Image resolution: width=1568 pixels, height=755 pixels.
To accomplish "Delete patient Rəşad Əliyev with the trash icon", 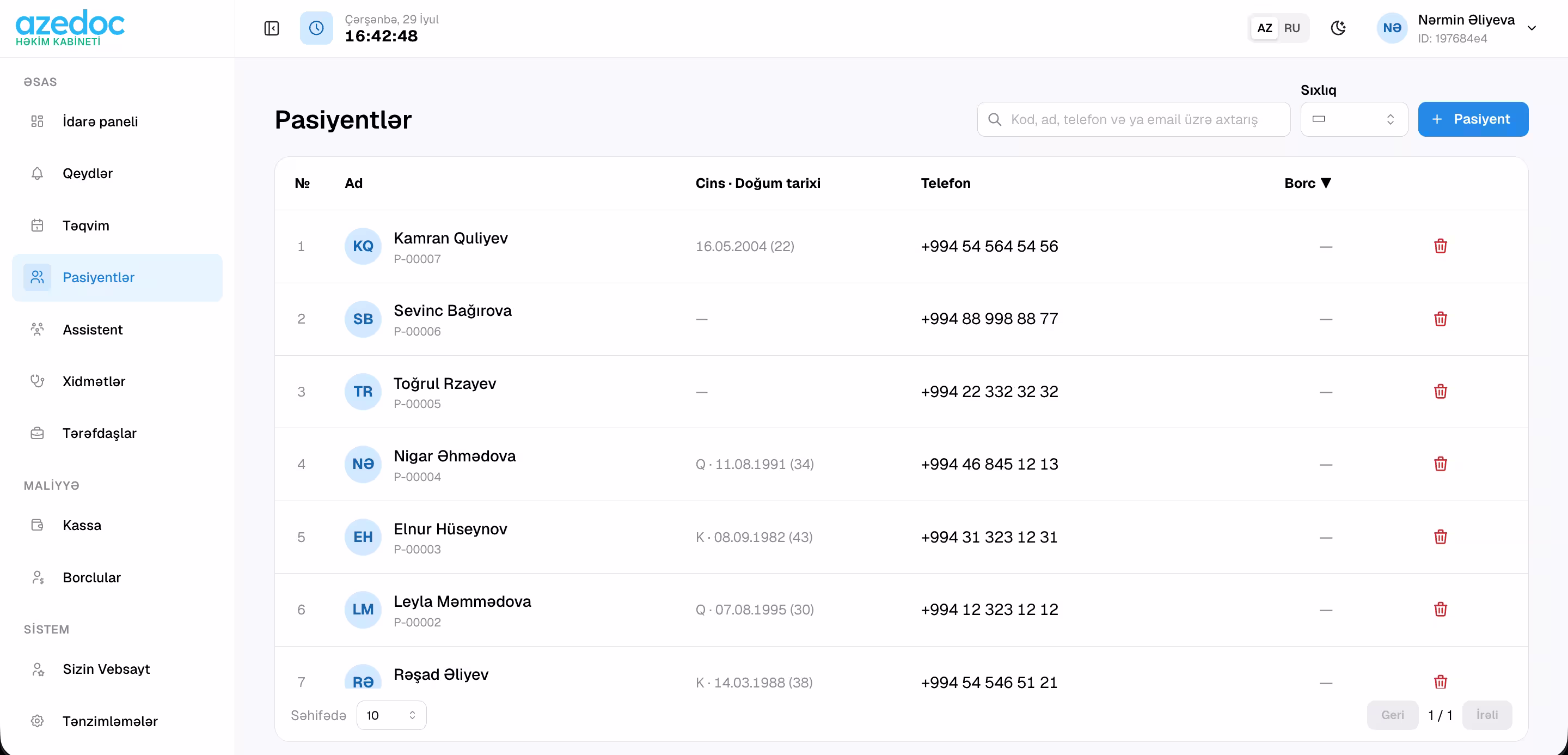I will [1440, 682].
